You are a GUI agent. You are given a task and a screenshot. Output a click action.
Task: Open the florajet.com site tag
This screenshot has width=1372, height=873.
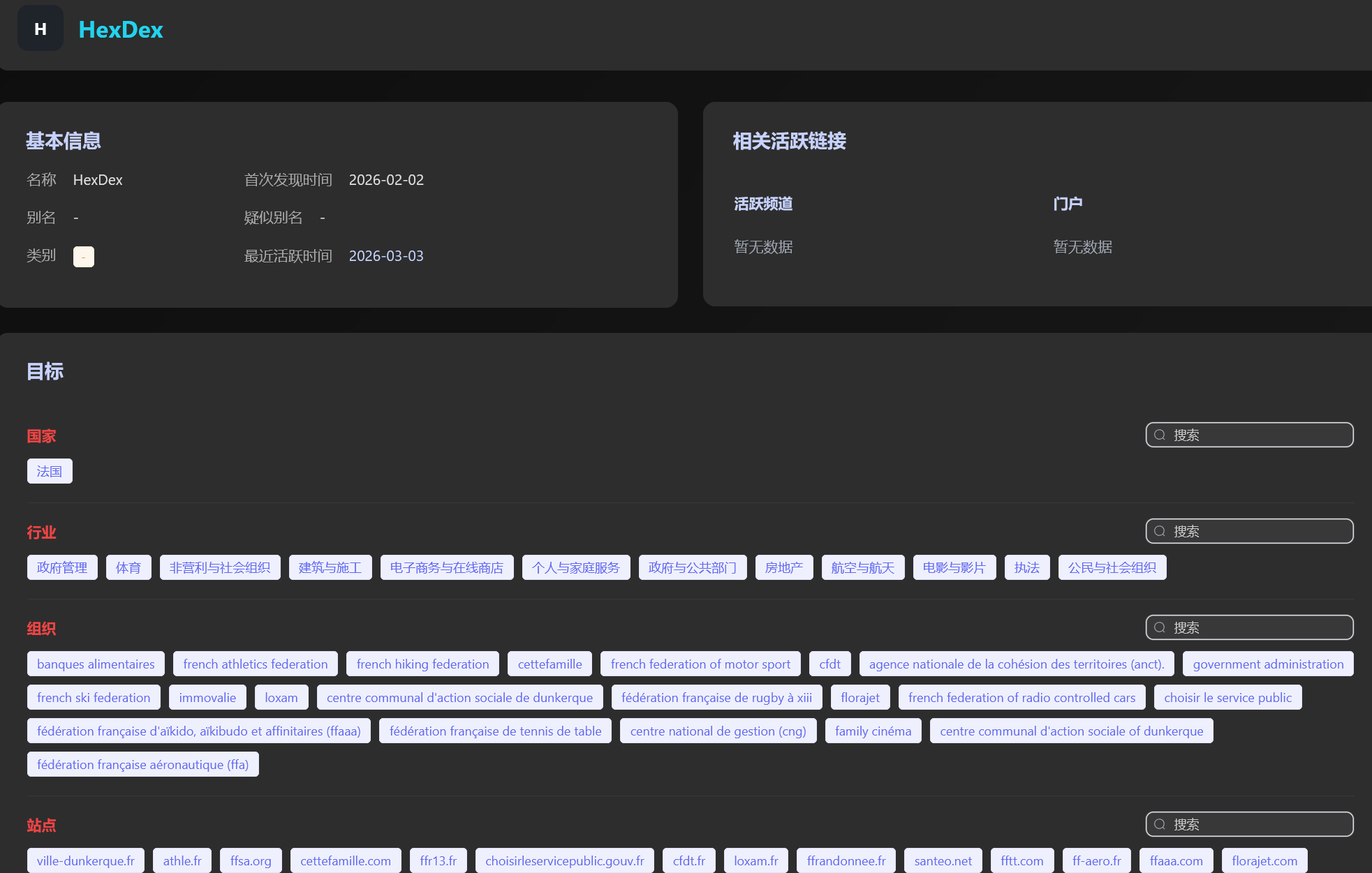1264,860
